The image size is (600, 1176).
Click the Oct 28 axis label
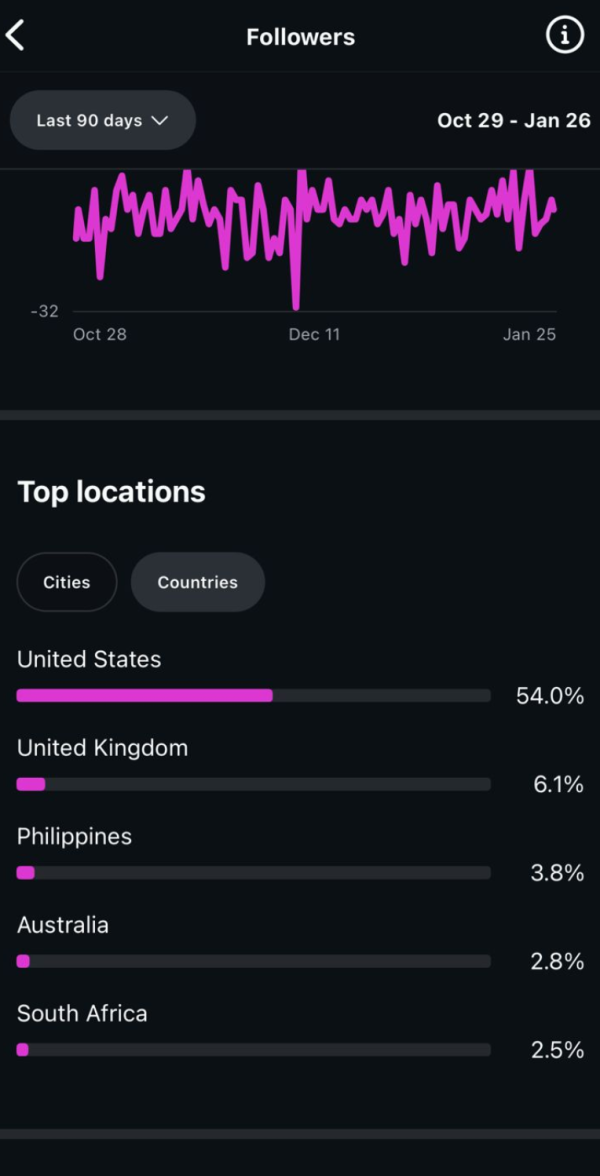point(100,334)
